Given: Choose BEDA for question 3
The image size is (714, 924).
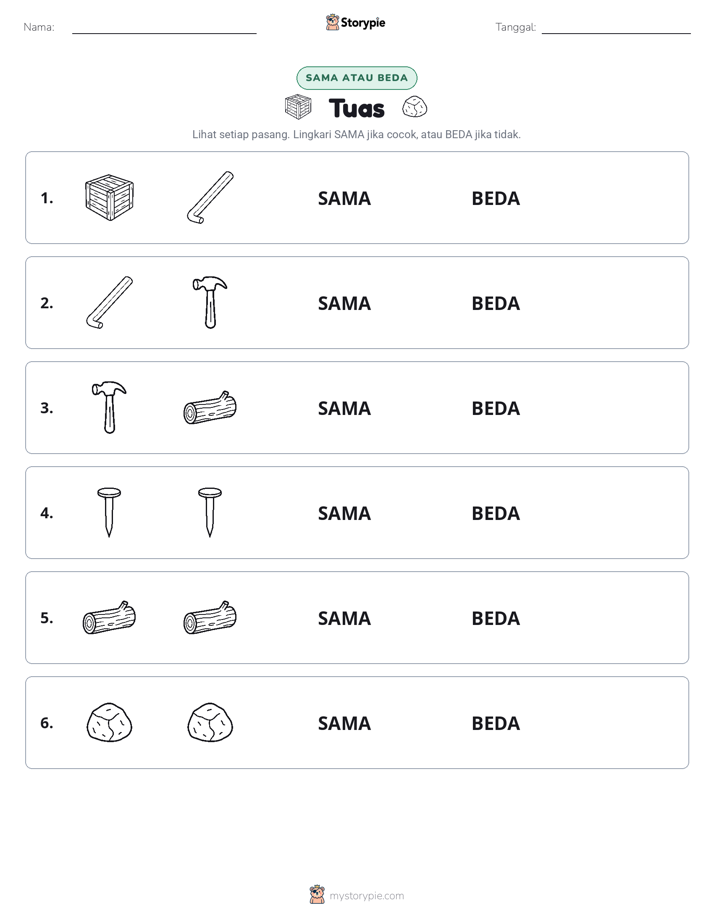Looking at the screenshot, I should pos(495,408).
